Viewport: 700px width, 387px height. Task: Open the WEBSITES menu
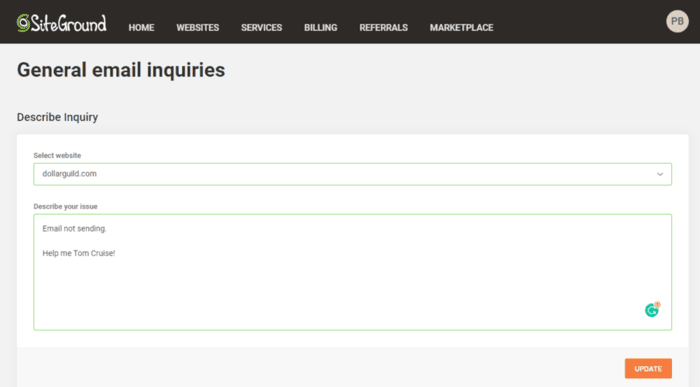tap(198, 28)
